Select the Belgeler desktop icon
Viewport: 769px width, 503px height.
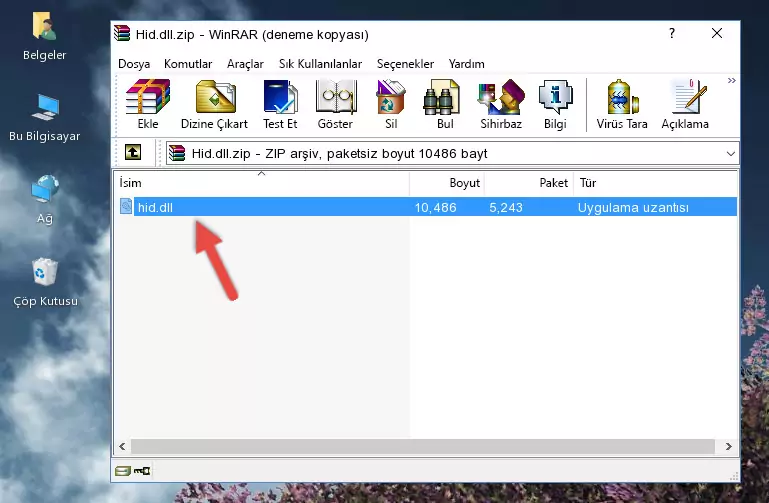point(45,37)
